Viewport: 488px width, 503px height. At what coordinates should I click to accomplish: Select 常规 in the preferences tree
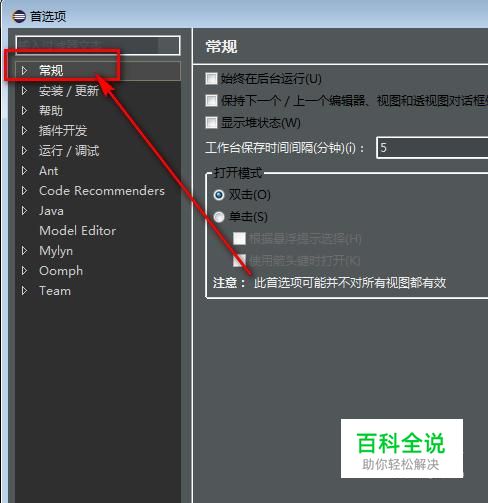51,70
